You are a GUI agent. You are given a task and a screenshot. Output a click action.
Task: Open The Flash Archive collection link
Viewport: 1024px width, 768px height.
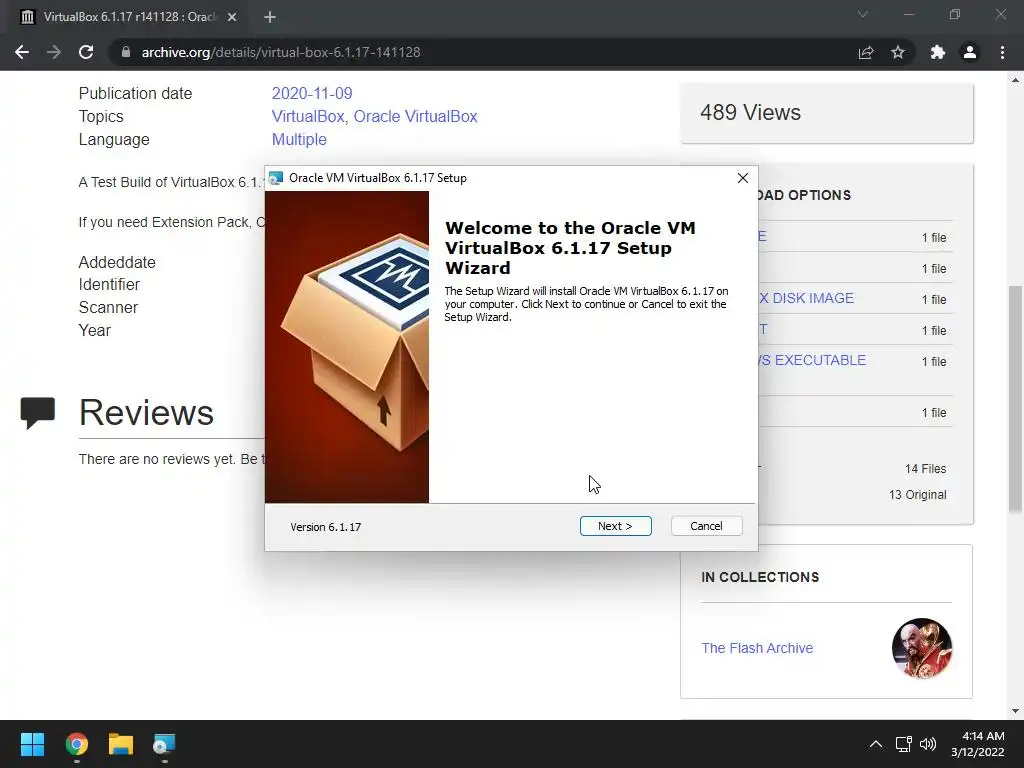click(x=757, y=648)
